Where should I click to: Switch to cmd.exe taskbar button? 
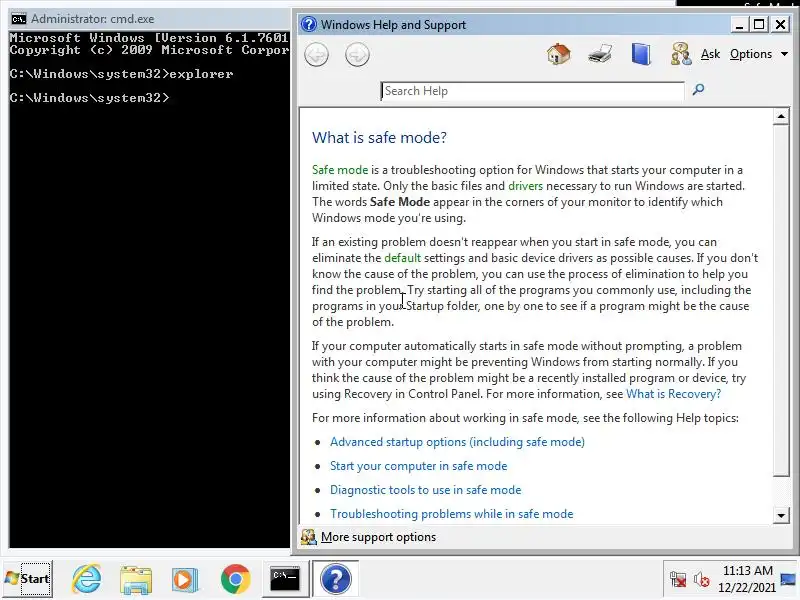tap(285, 579)
